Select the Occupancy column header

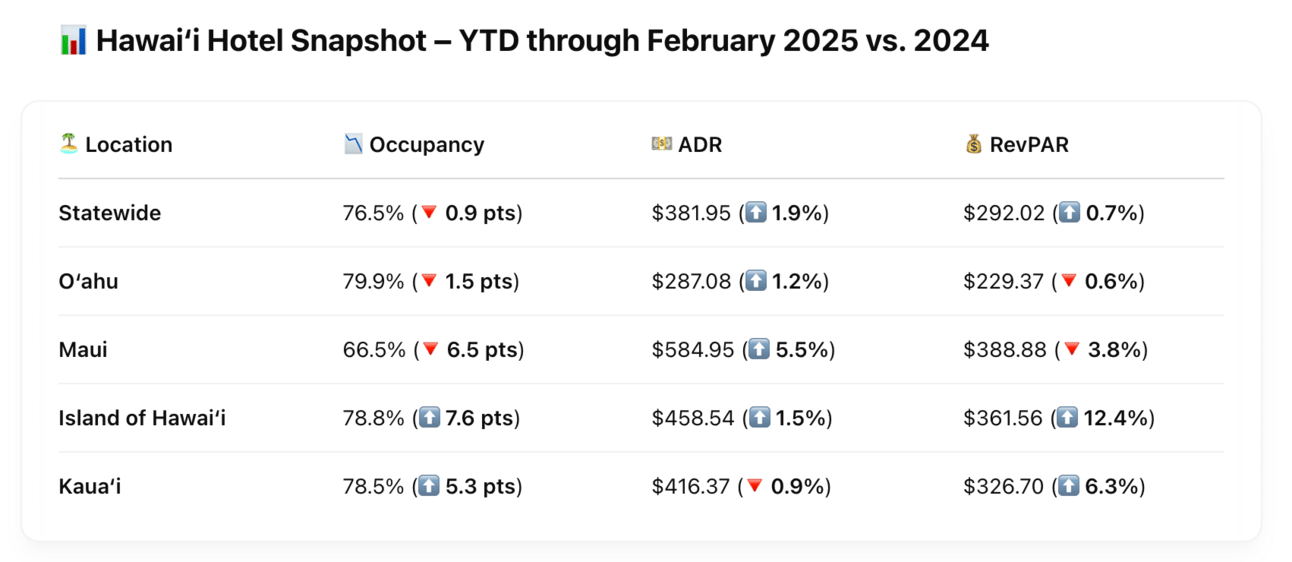pyautogui.click(x=426, y=144)
